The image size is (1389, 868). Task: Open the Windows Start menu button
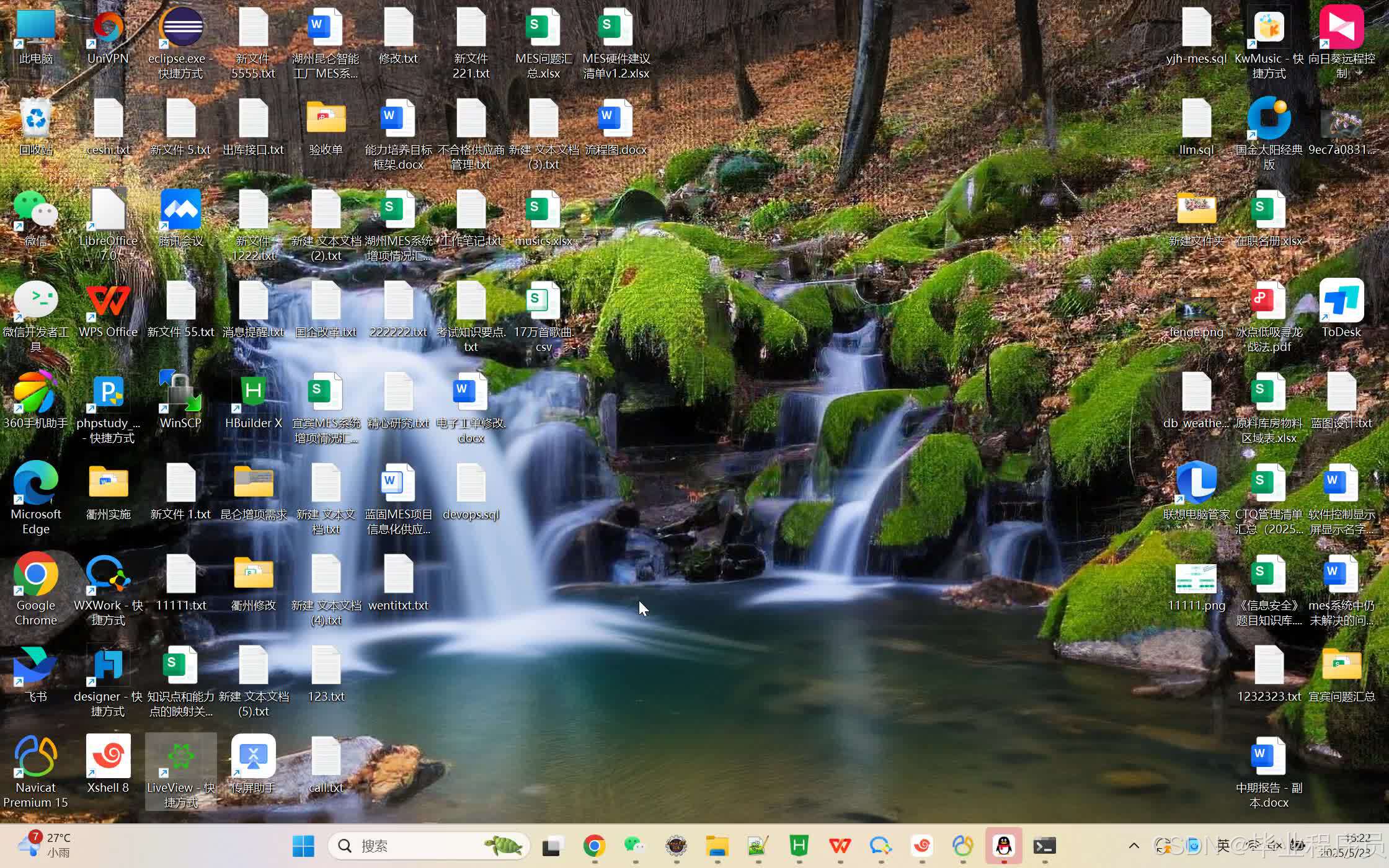click(x=303, y=846)
